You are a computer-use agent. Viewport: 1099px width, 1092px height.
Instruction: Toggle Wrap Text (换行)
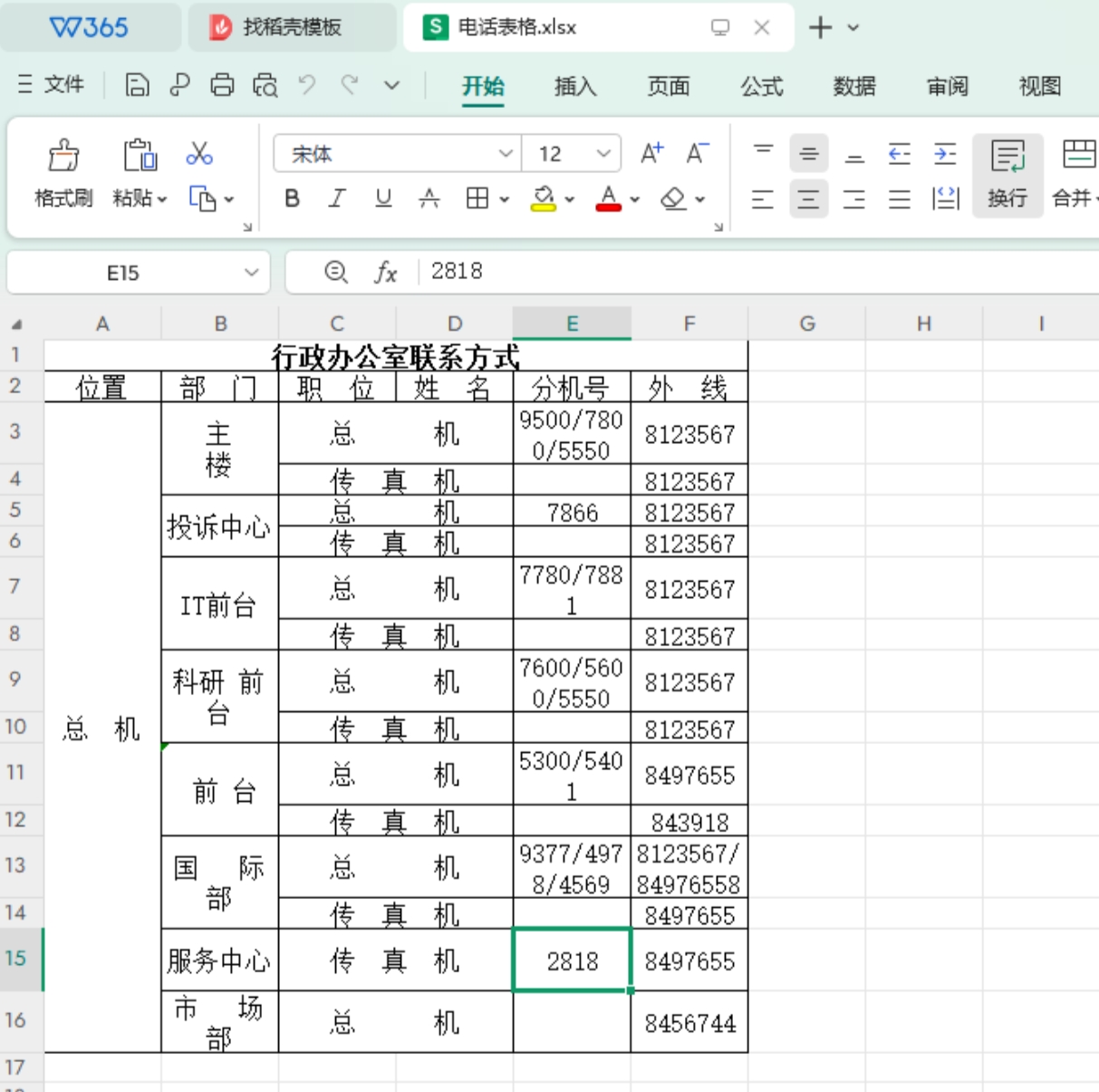coord(1007,174)
